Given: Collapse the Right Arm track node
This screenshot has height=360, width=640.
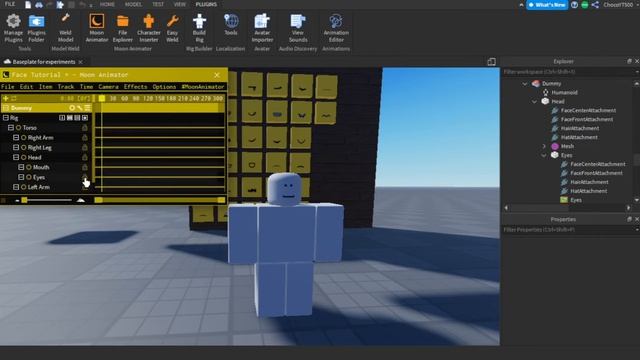Looking at the screenshot, I should pos(16,138).
